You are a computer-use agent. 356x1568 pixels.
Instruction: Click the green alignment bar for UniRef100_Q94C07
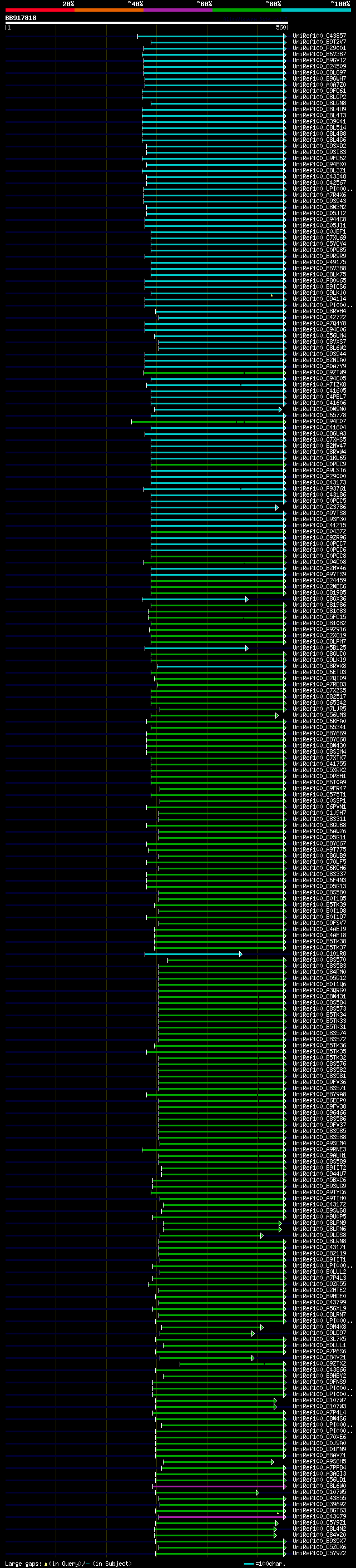tap(208, 421)
